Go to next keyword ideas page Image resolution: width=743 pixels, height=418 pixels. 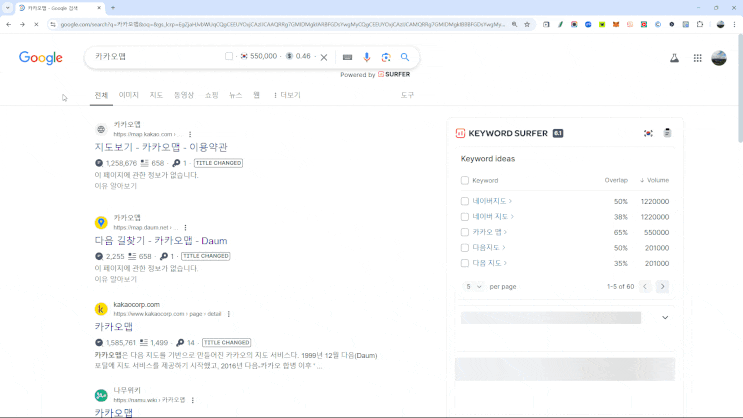click(x=662, y=286)
